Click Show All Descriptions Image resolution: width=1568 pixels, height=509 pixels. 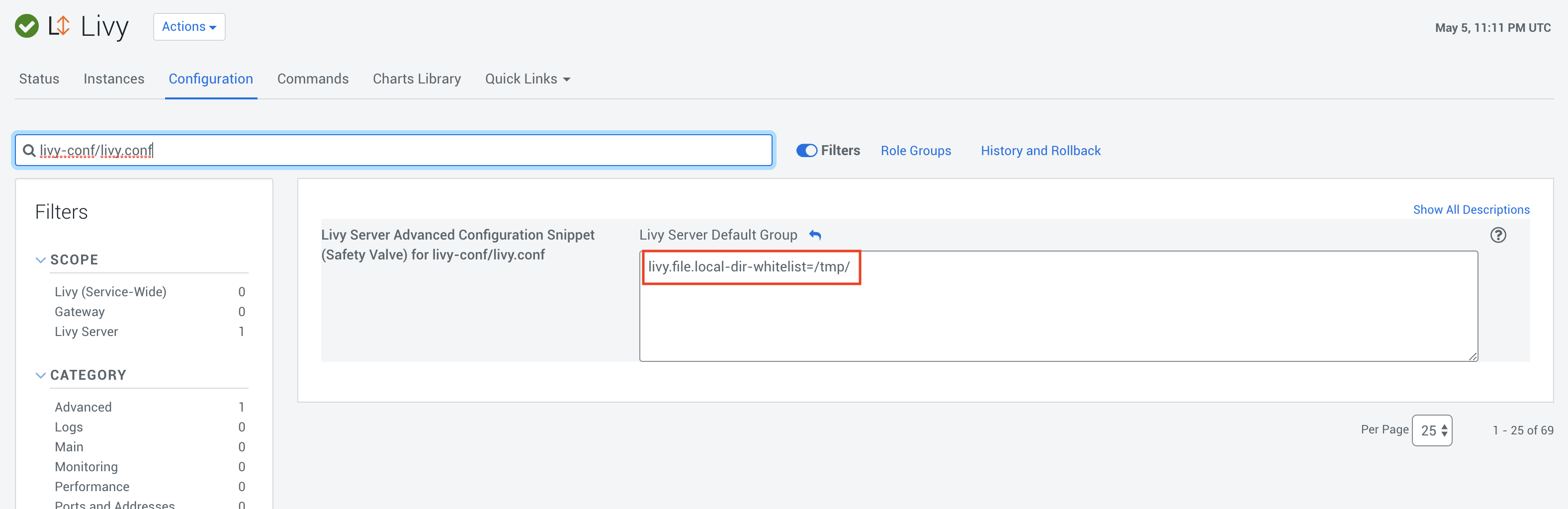point(1471,209)
